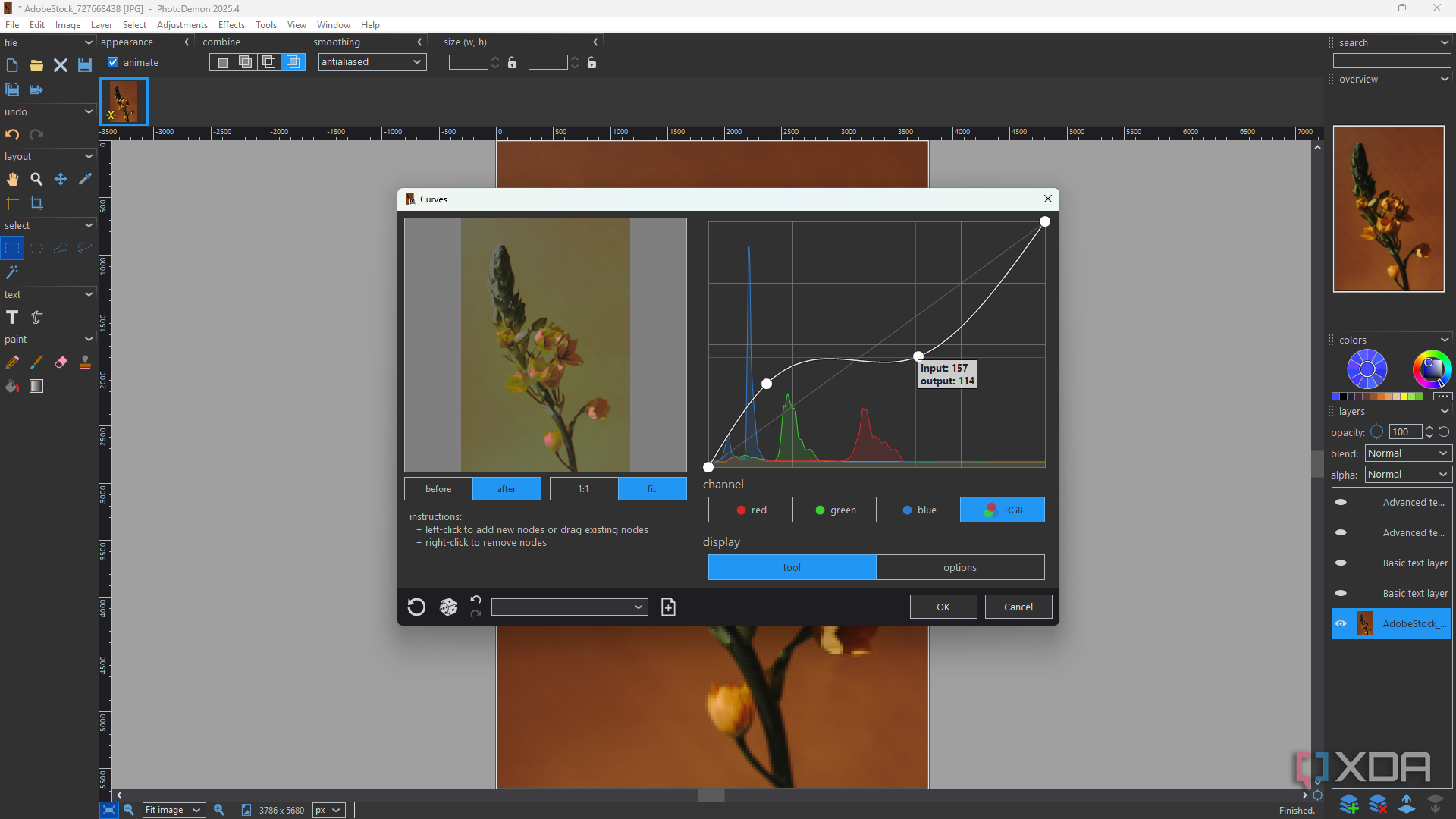Image resolution: width=1456 pixels, height=819 pixels.
Task: Click the save preset icon in Curves
Action: pos(668,607)
